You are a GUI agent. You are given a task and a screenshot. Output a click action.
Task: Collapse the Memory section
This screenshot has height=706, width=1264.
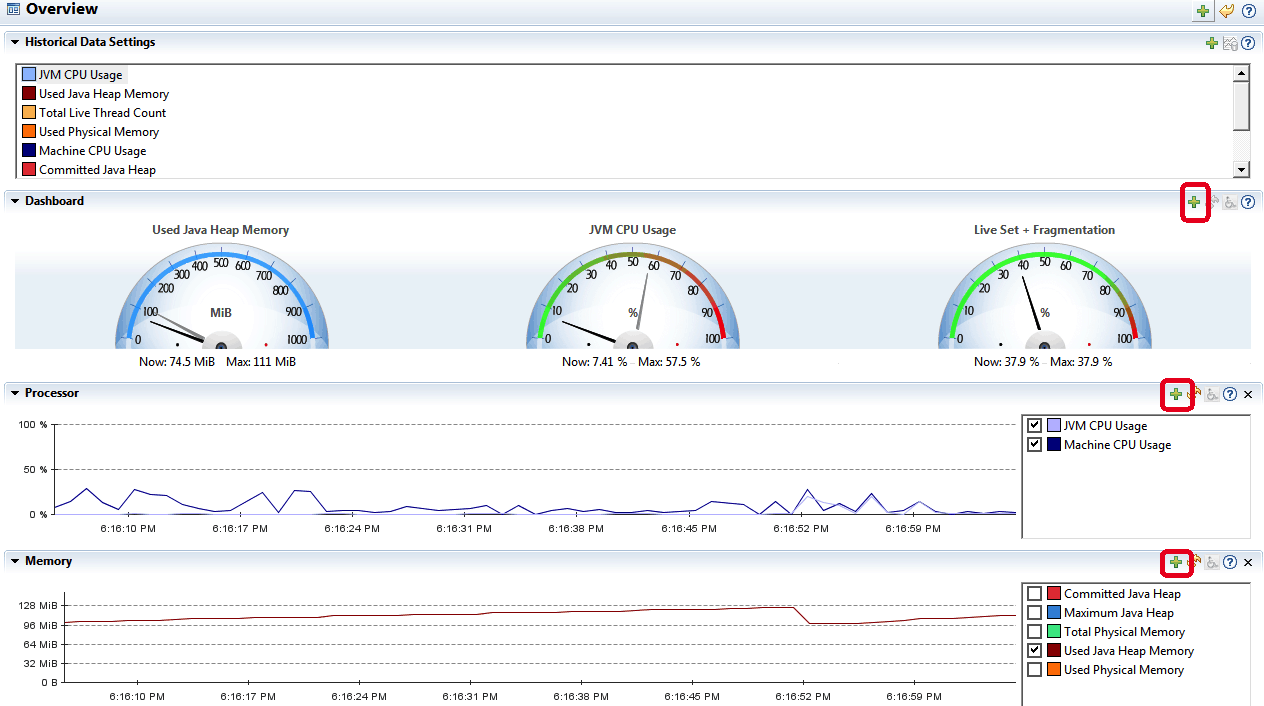pos(15,561)
